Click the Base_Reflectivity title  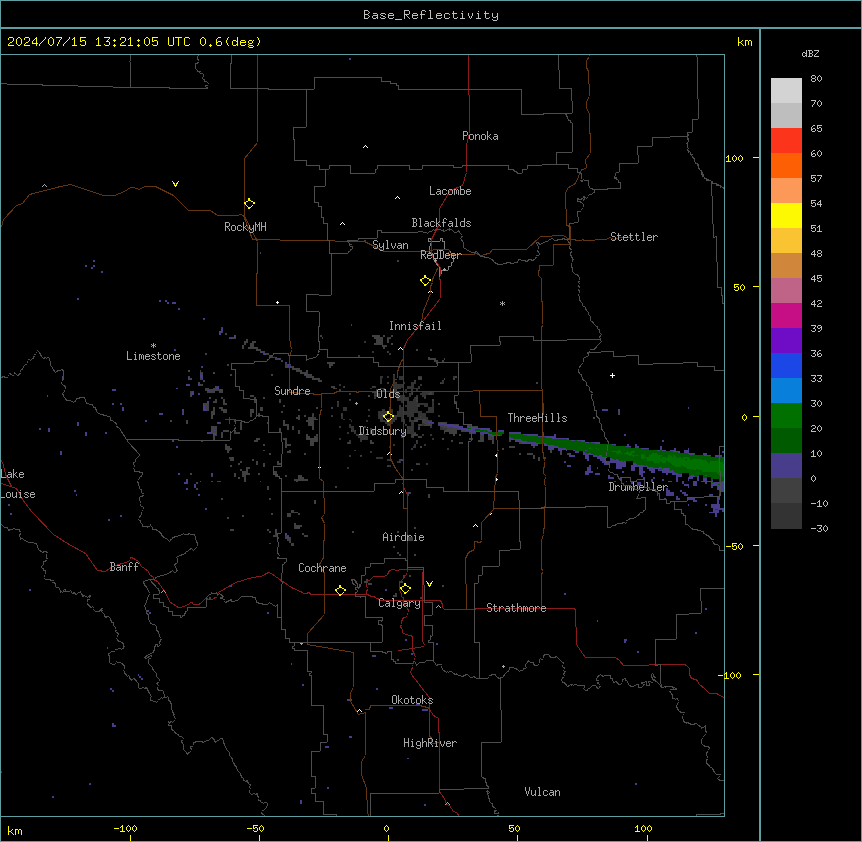coord(430,15)
